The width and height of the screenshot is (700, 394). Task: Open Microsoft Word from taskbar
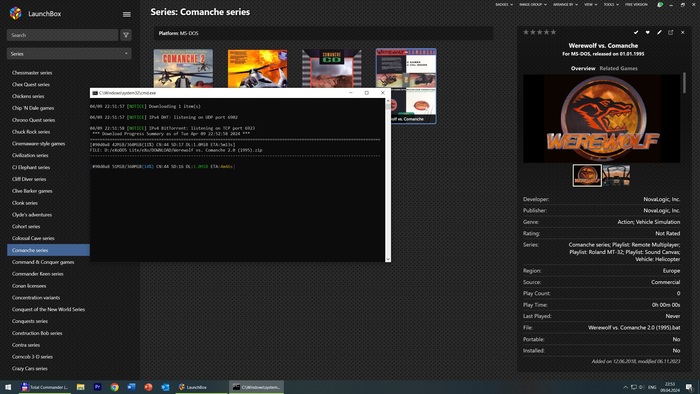tap(131, 387)
